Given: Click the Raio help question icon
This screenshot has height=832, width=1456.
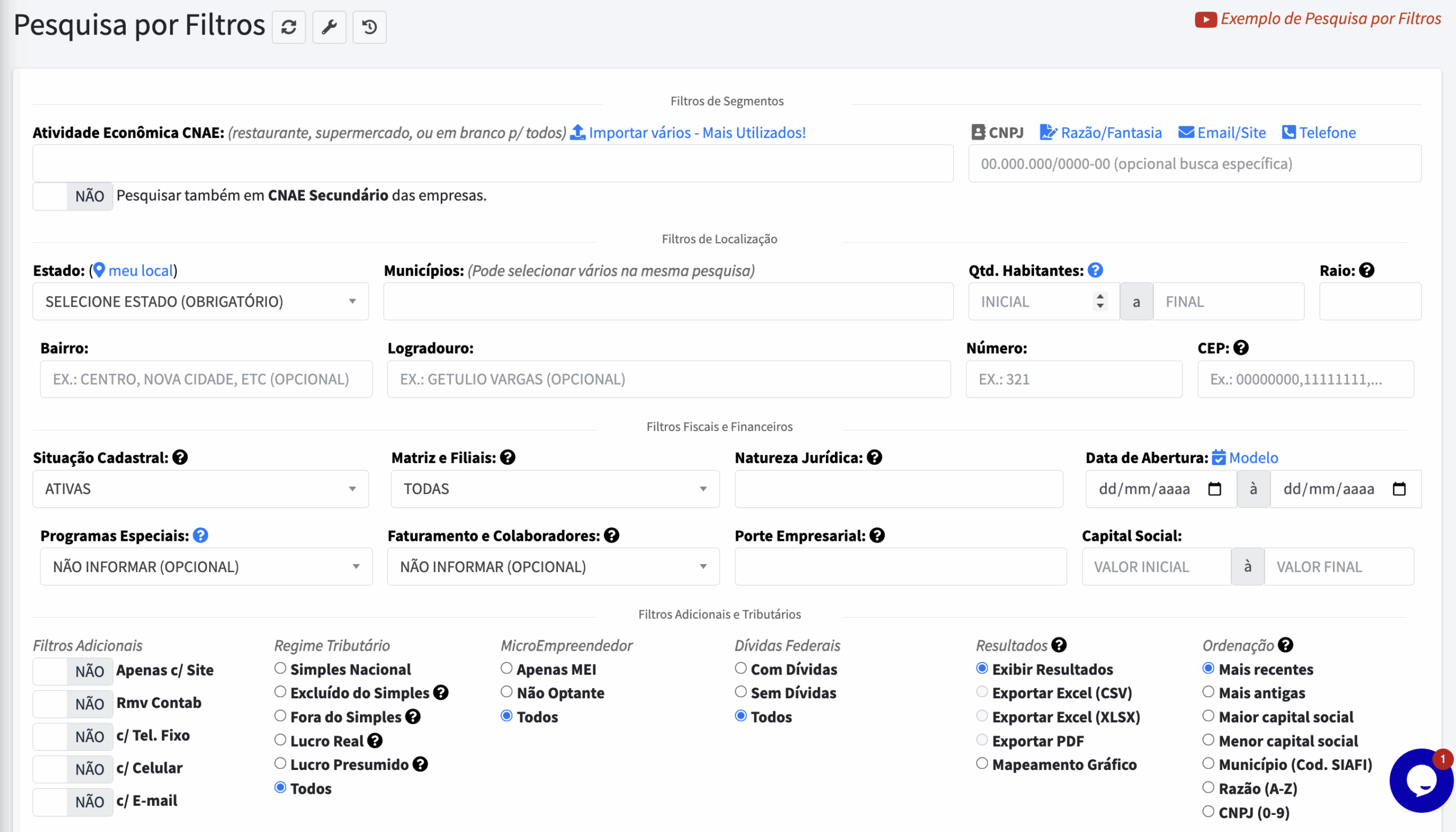Looking at the screenshot, I should (1366, 270).
